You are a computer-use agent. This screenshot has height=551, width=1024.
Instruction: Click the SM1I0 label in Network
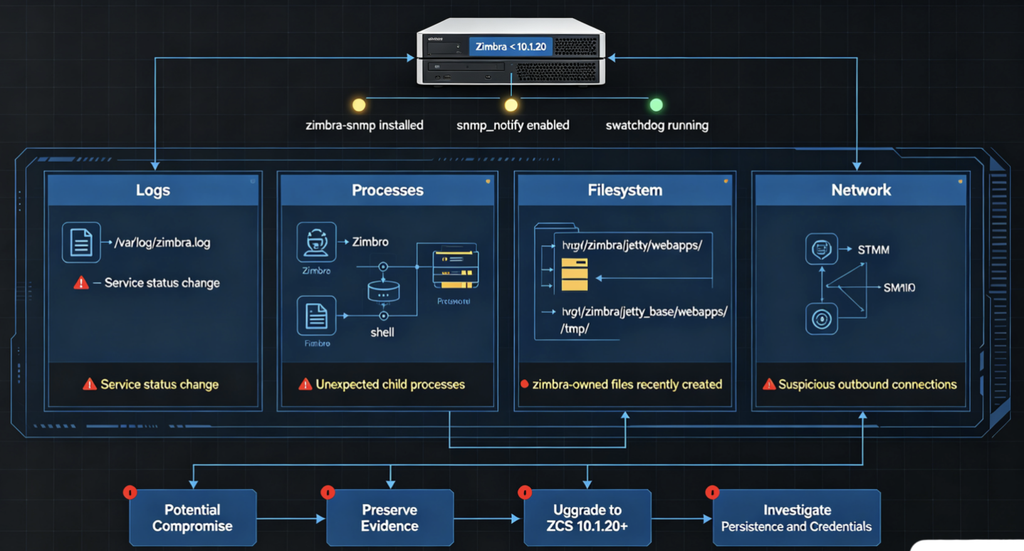(x=899, y=287)
